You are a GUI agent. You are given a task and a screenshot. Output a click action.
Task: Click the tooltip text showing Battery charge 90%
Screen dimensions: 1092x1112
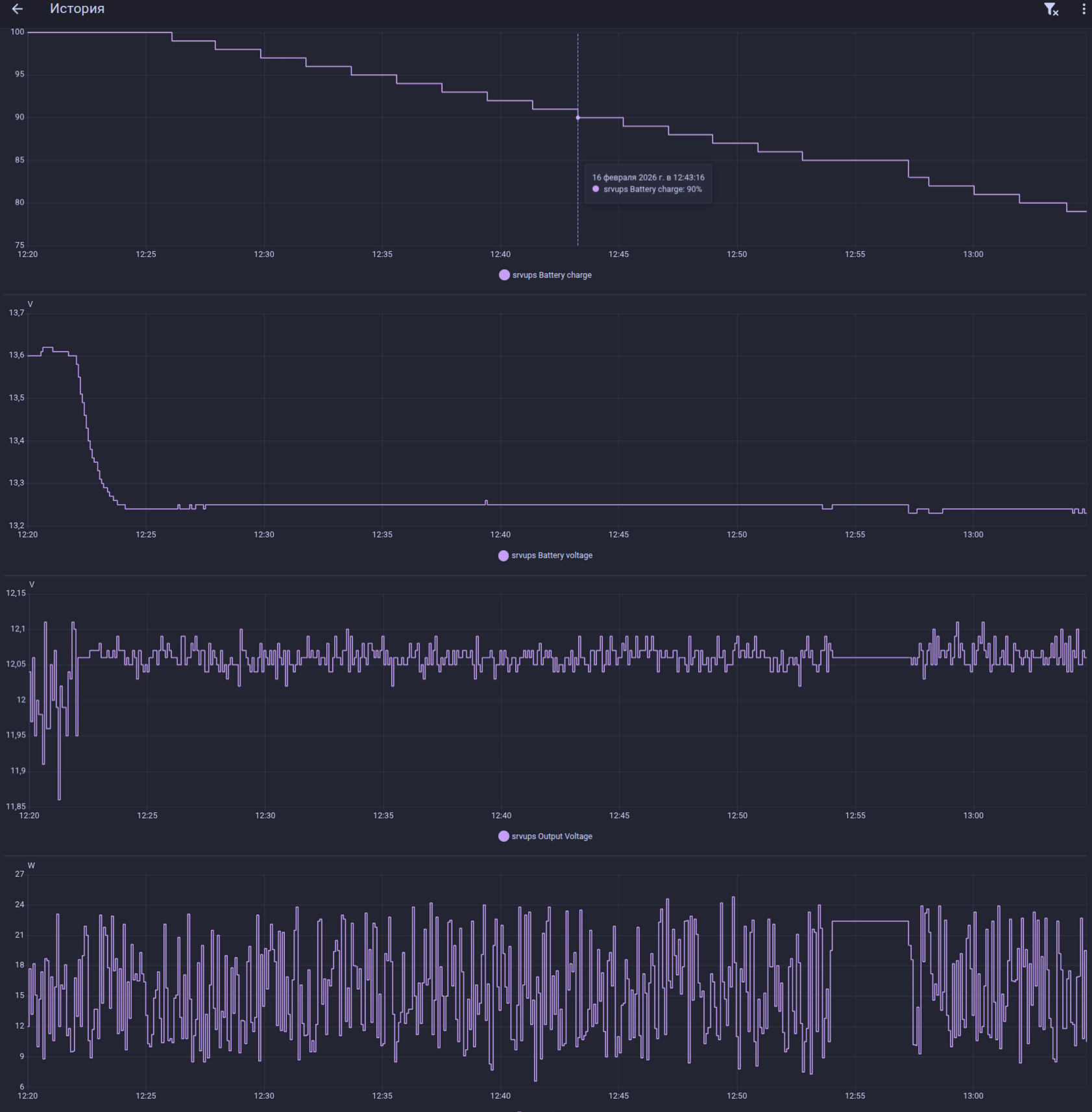tap(652, 189)
